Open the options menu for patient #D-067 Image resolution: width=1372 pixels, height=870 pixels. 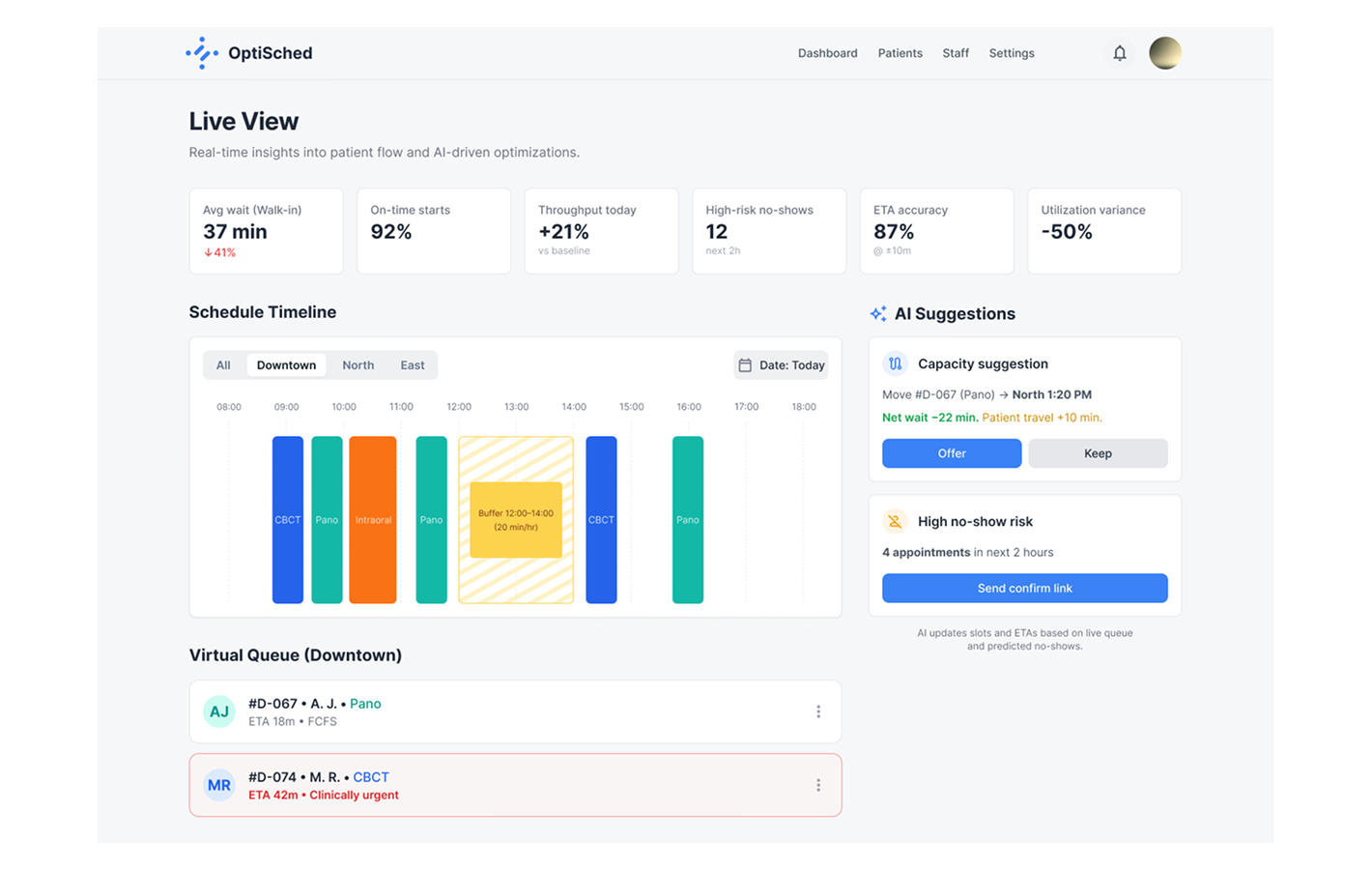point(817,711)
